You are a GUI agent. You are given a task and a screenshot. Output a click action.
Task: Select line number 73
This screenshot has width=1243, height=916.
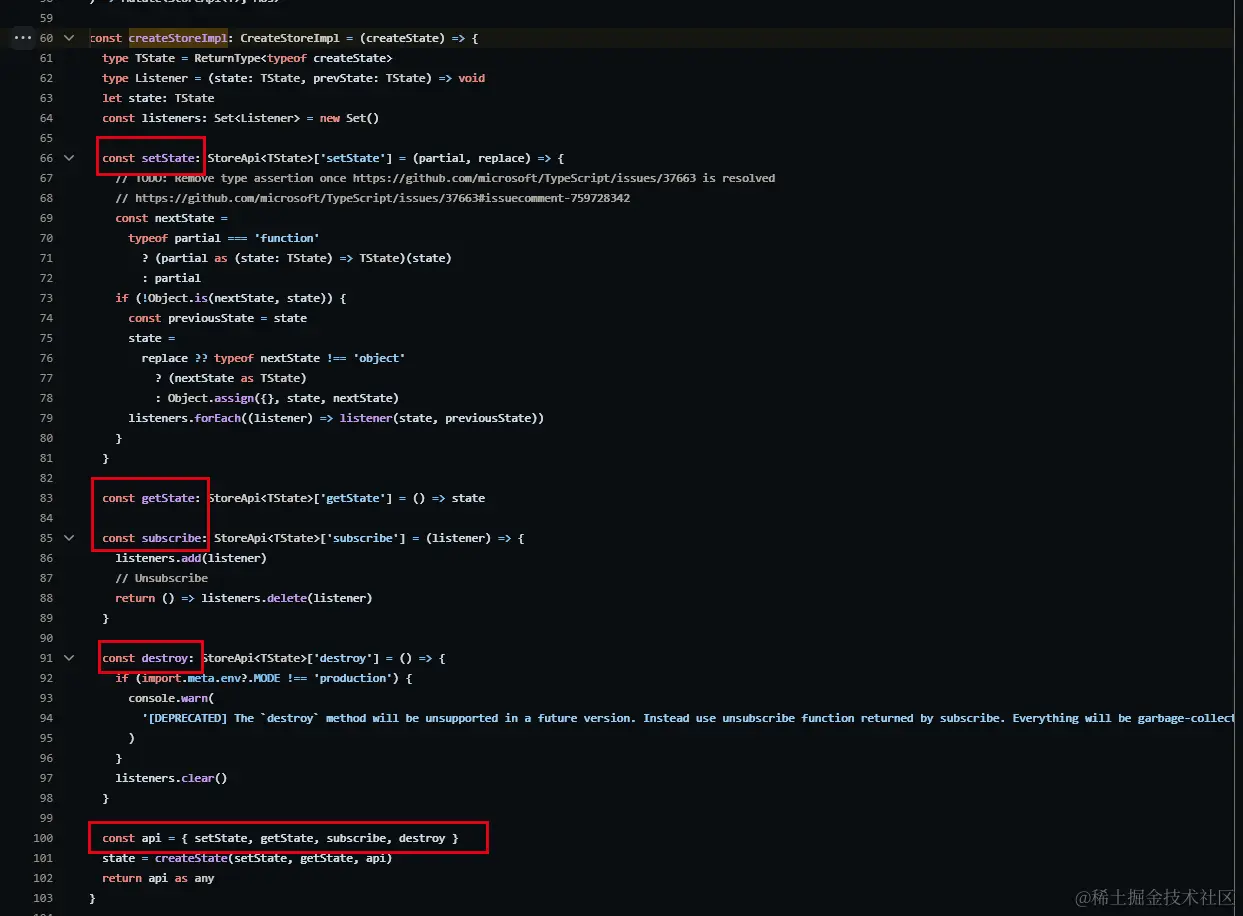pyautogui.click(x=47, y=298)
